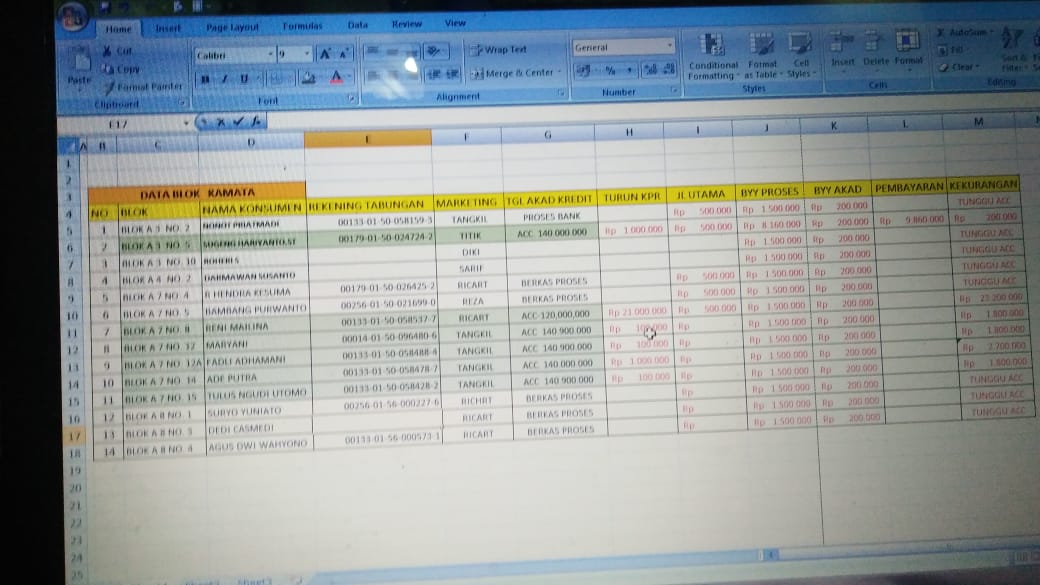Image resolution: width=1040 pixels, height=585 pixels.
Task: Open Format as Table gallery
Action: [x=761, y=56]
